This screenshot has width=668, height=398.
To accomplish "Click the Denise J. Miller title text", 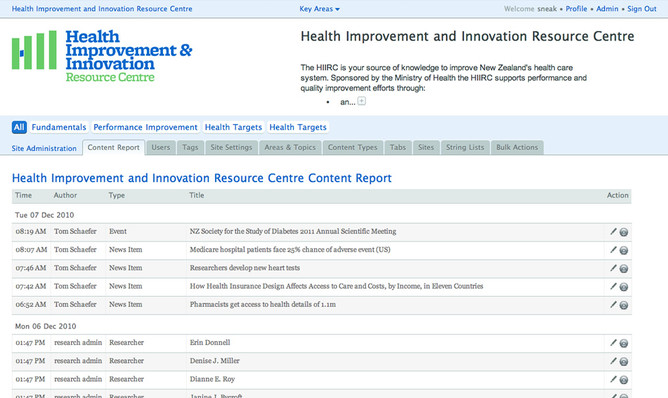I will 214,361.
